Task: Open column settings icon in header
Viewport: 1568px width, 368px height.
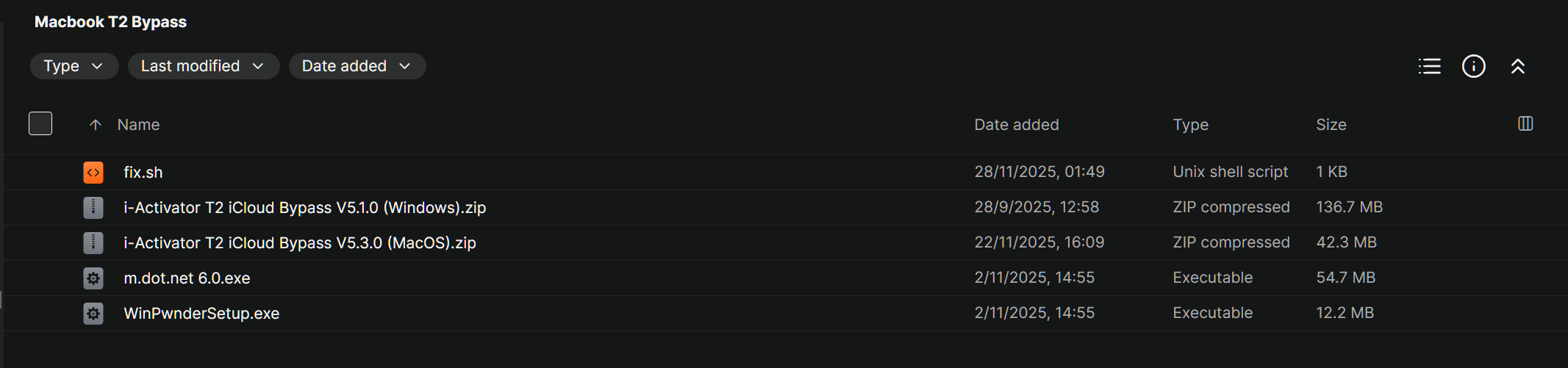Action: [1525, 123]
